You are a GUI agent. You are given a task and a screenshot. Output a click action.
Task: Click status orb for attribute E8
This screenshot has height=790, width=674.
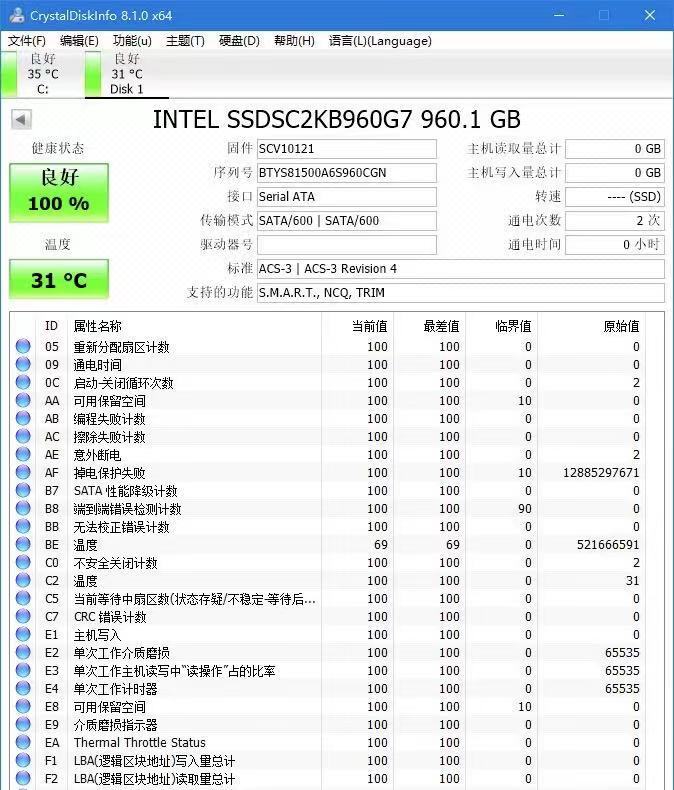(23, 706)
